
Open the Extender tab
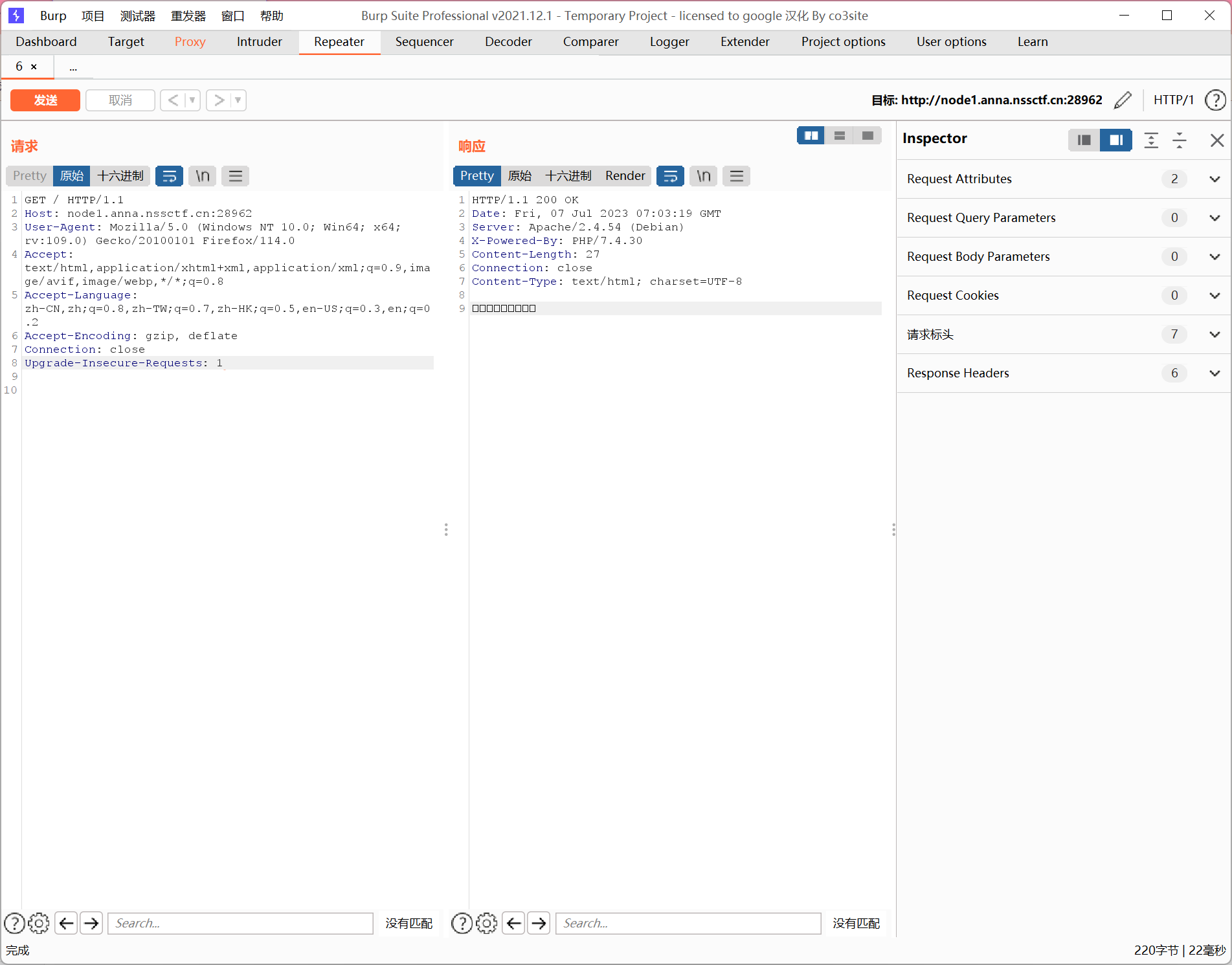[x=745, y=42]
